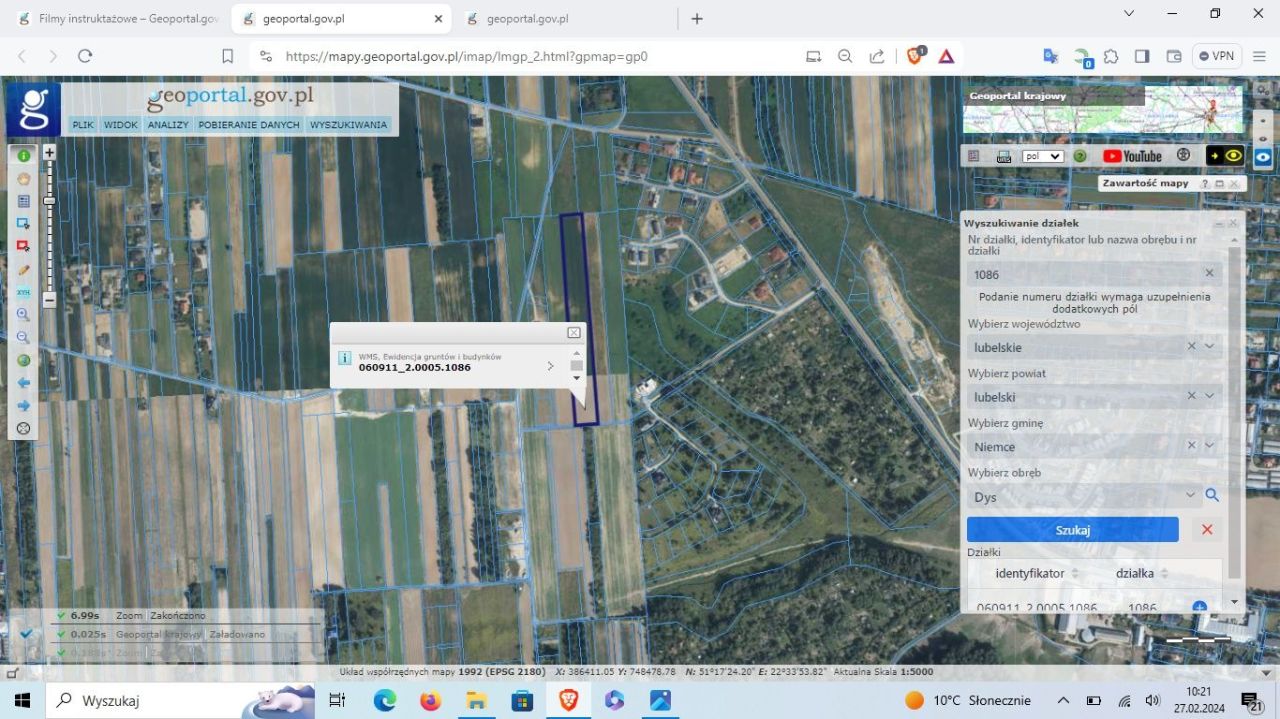Image resolution: width=1280 pixels, height=719 pixels.
Task: Open the YouTube tutorials link icon
Action: (x=1132, y=156)
